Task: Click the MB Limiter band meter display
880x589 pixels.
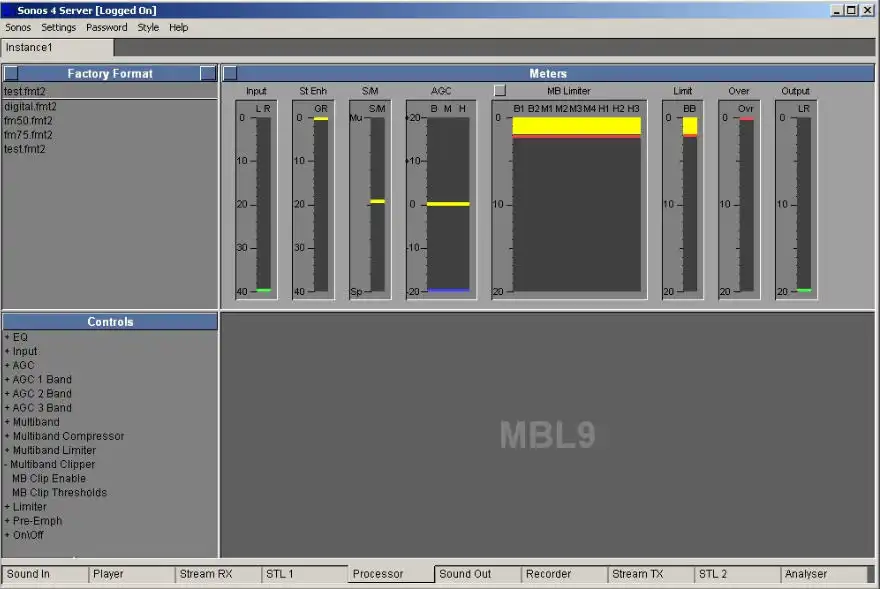Action: pyautogui.click(x=569, y=200)
